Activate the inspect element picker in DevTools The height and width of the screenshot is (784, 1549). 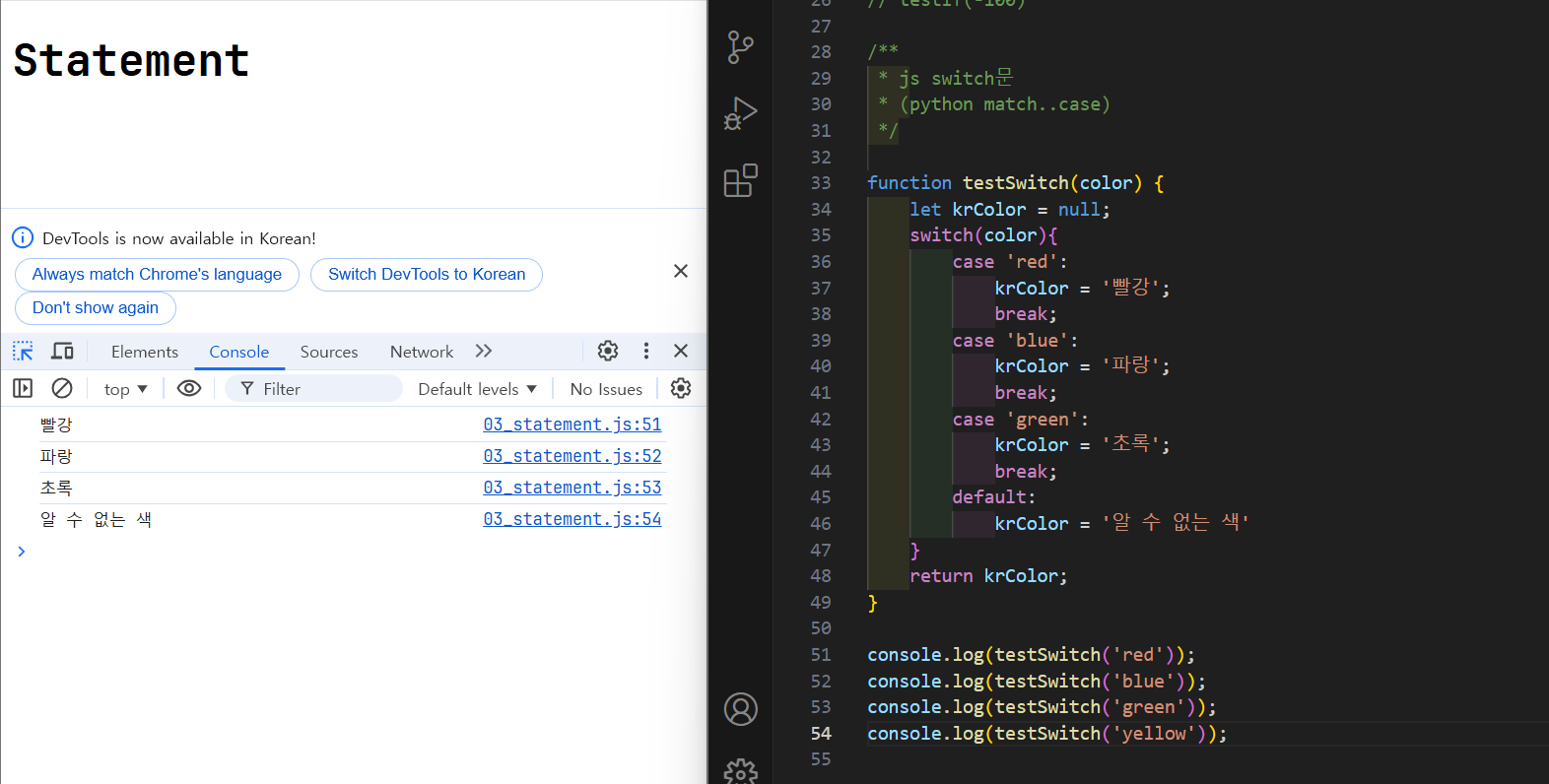(x=23, y=352)
